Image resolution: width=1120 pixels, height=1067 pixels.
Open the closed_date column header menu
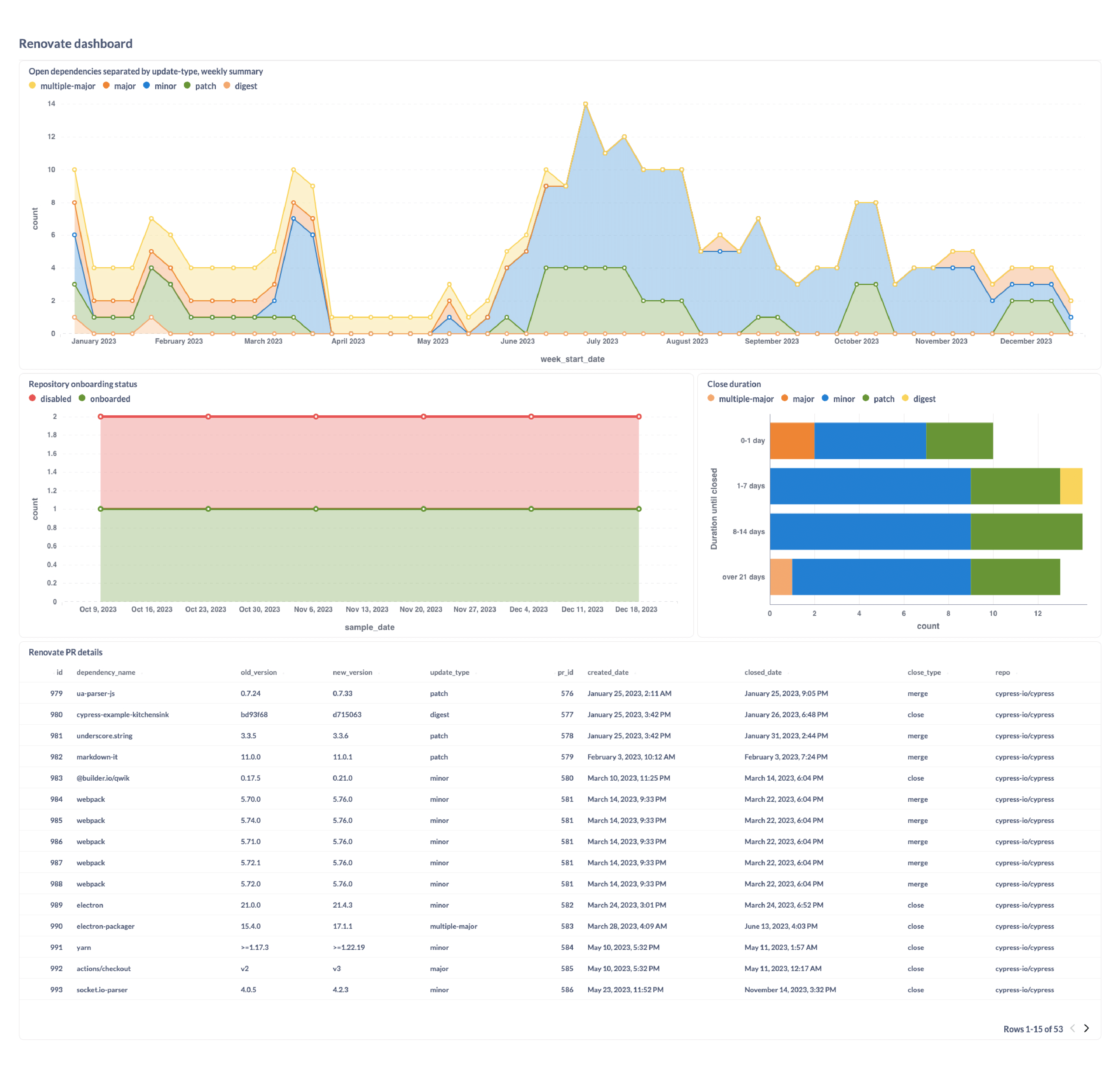coord(763,672)
